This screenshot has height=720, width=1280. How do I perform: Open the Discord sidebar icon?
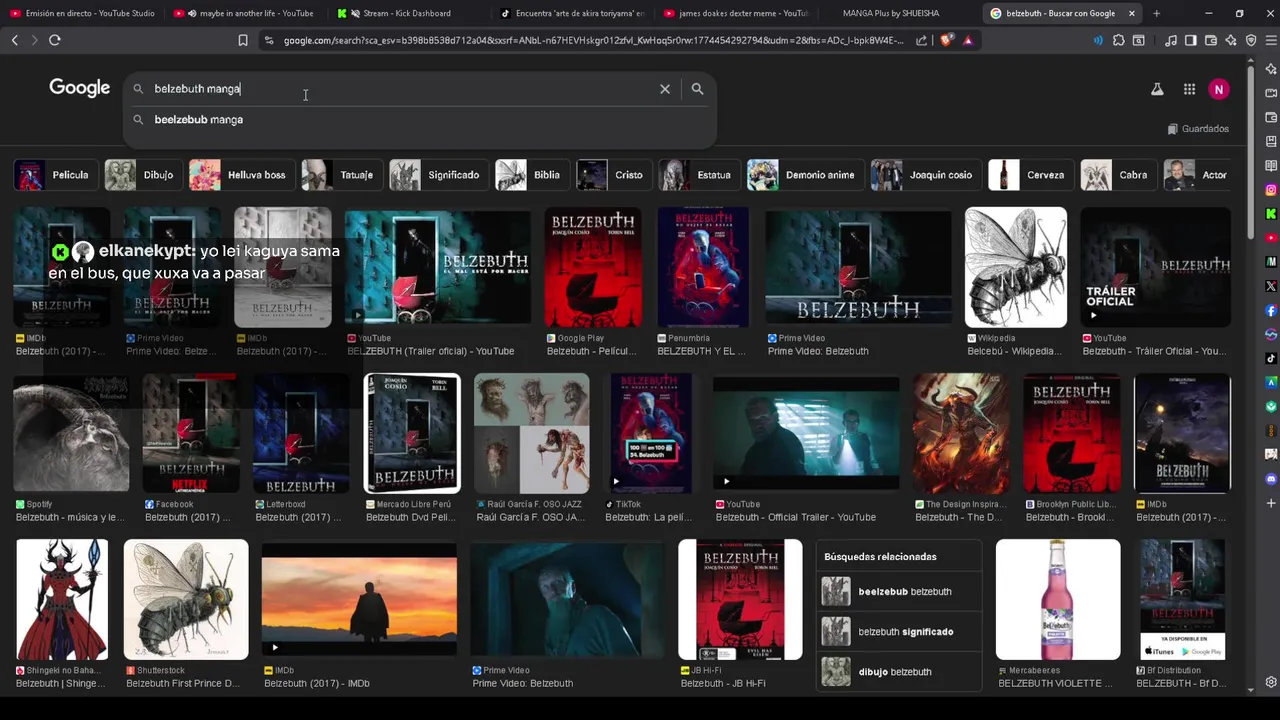tap(1271, 479)
